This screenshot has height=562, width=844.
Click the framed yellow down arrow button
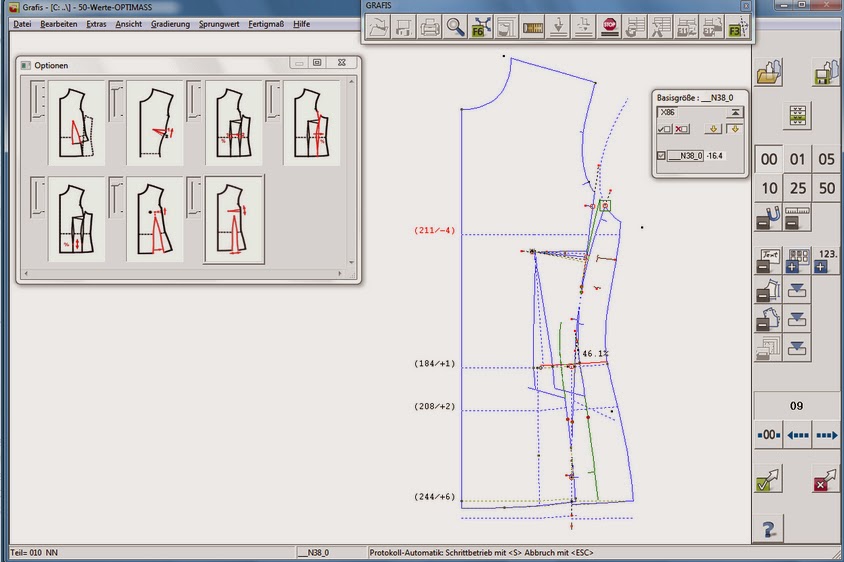click(x=734, y=129)
